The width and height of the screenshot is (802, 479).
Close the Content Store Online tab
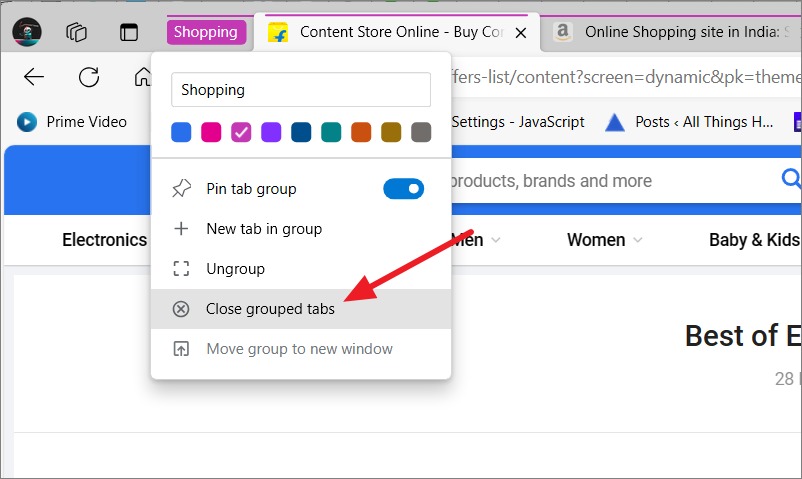coord(521,33)
